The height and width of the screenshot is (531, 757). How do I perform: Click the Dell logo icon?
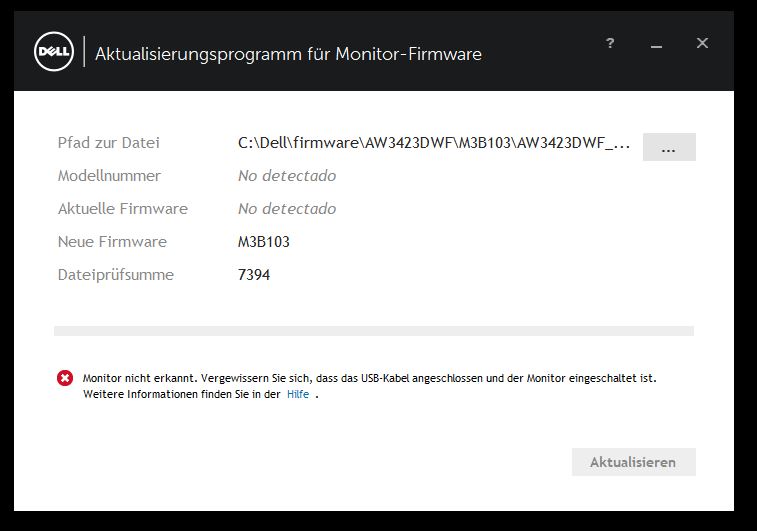[x=54, y=52]
